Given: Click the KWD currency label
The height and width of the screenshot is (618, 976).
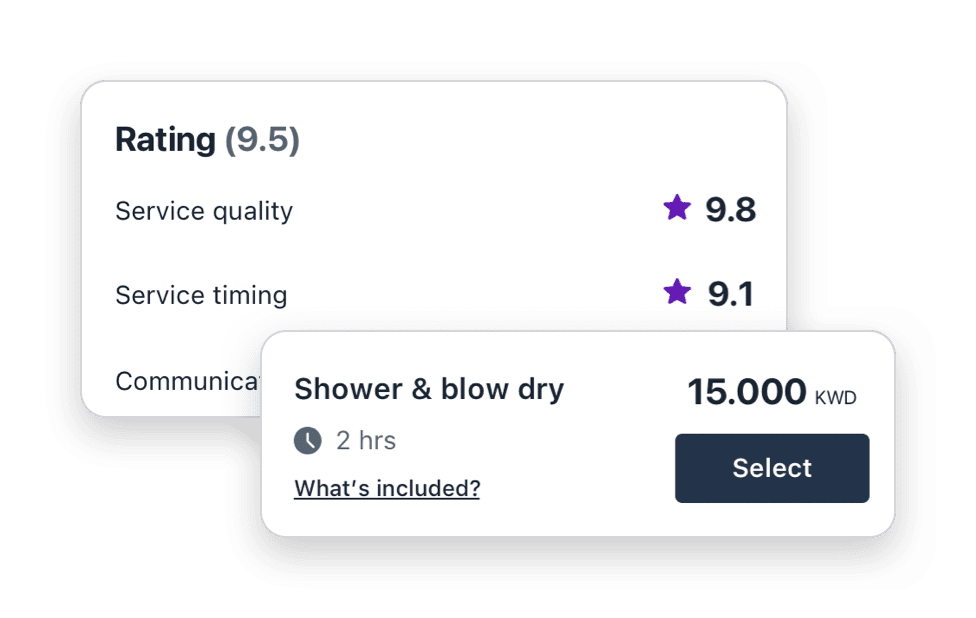Looking at the screenshot, I should click(836, 398).
